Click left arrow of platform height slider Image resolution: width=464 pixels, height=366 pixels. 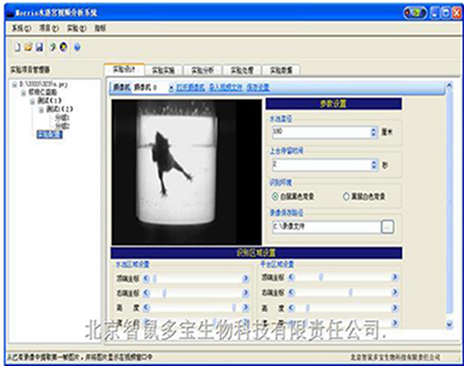(292, 308)
